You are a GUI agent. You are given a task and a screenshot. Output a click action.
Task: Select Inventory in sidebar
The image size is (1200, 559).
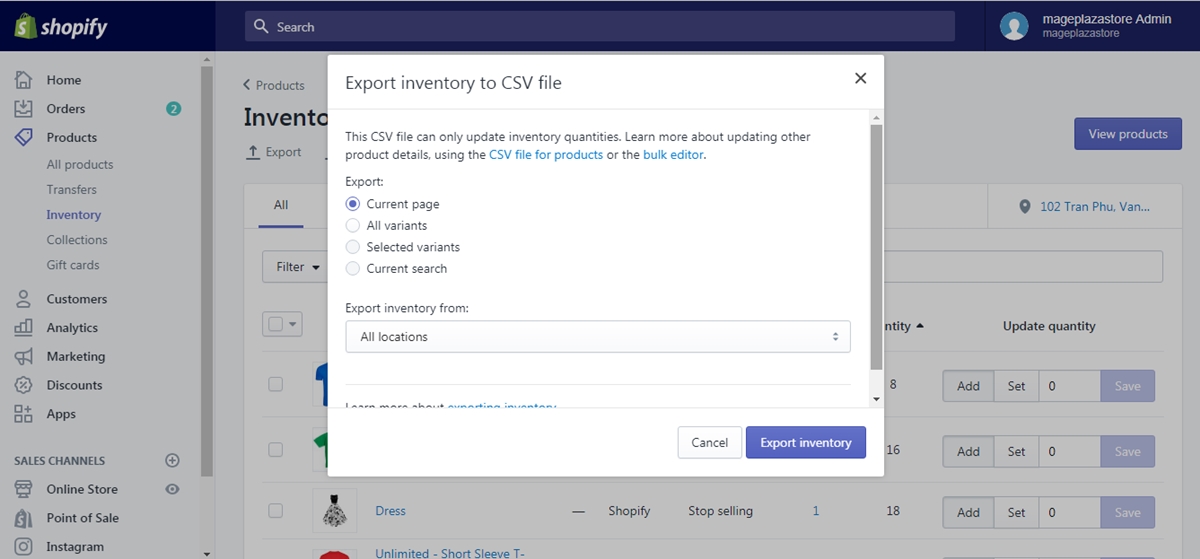pos(73,215)
